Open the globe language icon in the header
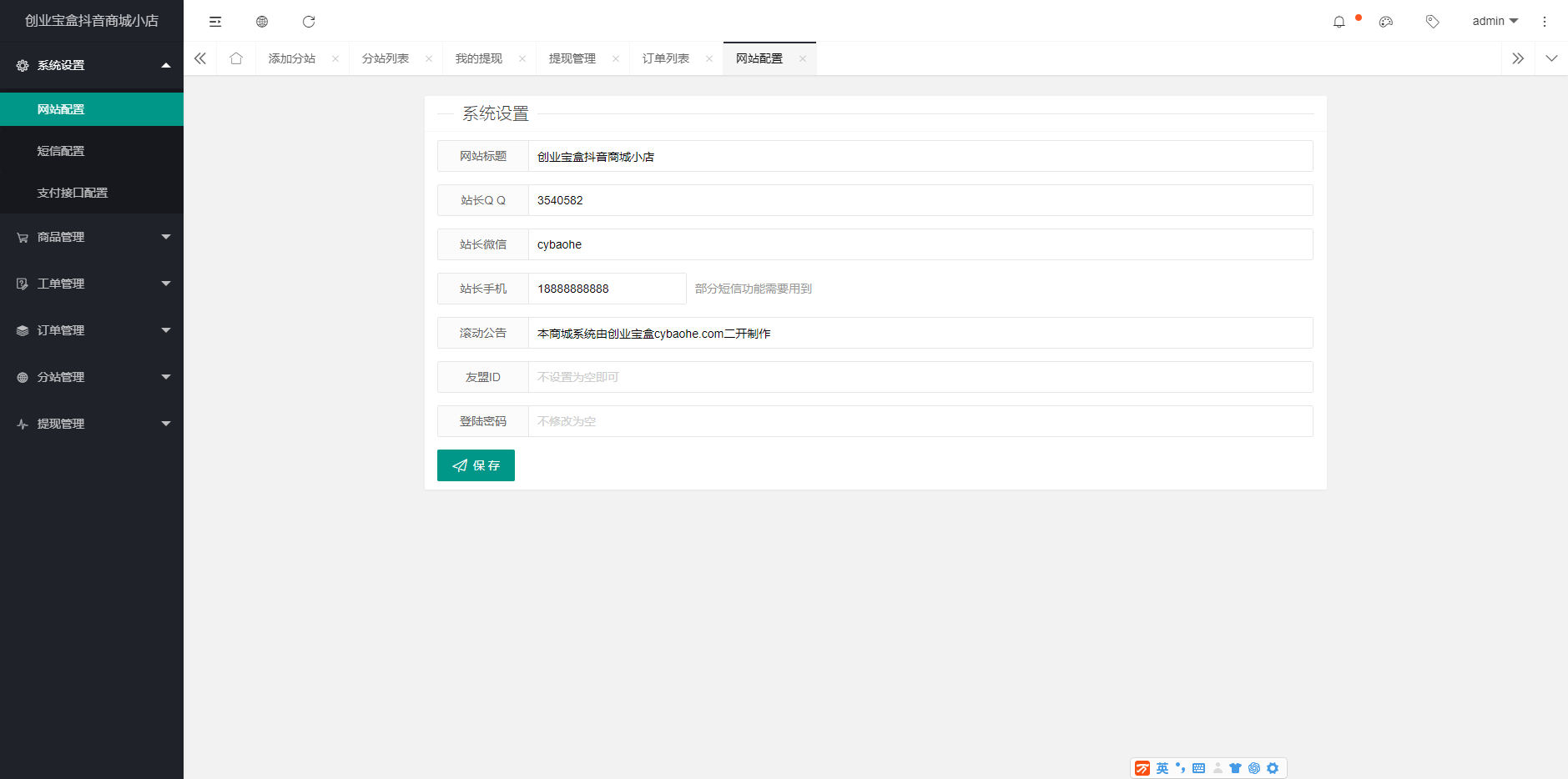This screenshot has height=779, width=1568. (262, 21)
